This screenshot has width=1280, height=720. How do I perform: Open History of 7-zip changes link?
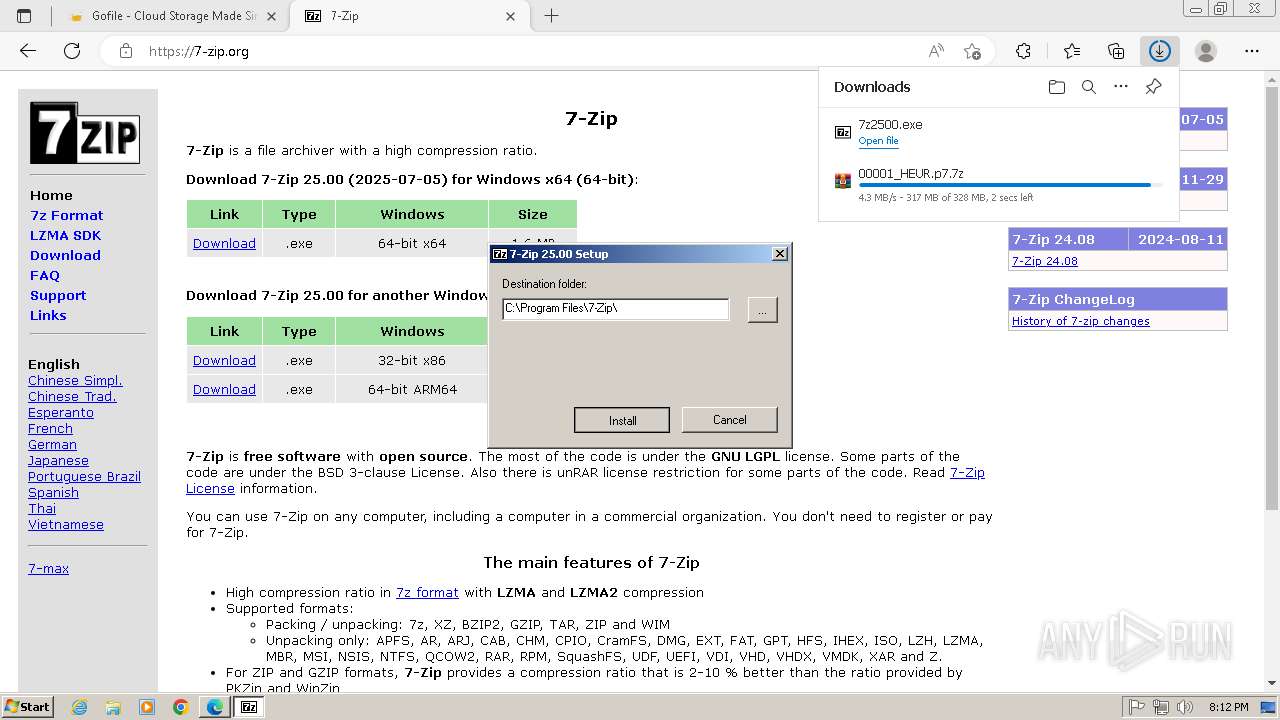click(1081, 321)
